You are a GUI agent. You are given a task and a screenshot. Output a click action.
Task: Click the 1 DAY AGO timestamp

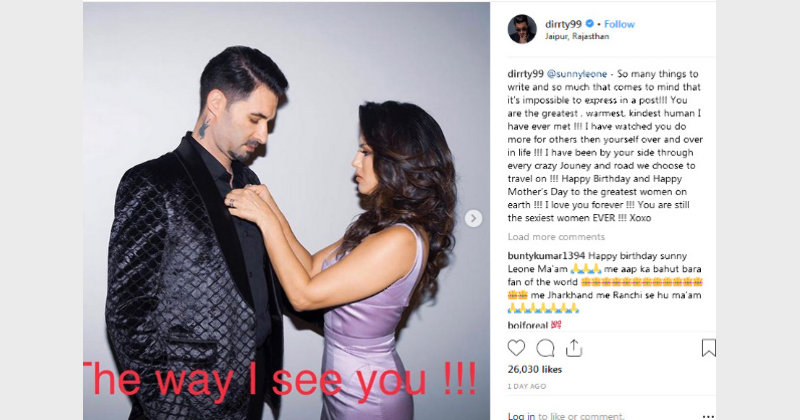click(527, 386)
